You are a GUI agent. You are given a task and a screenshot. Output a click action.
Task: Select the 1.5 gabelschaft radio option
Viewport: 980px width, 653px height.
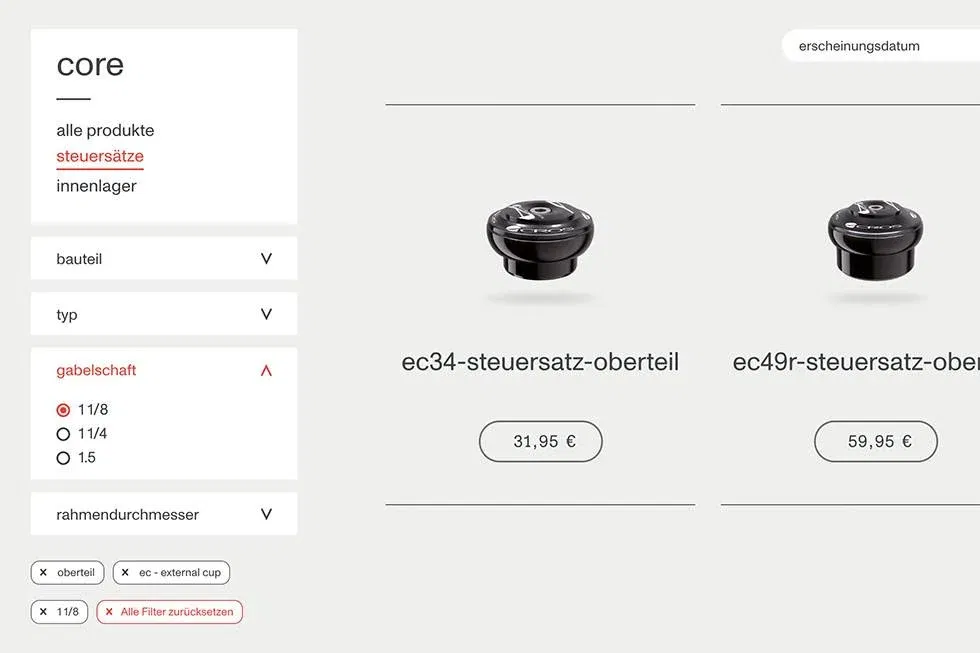pos(64,458)
